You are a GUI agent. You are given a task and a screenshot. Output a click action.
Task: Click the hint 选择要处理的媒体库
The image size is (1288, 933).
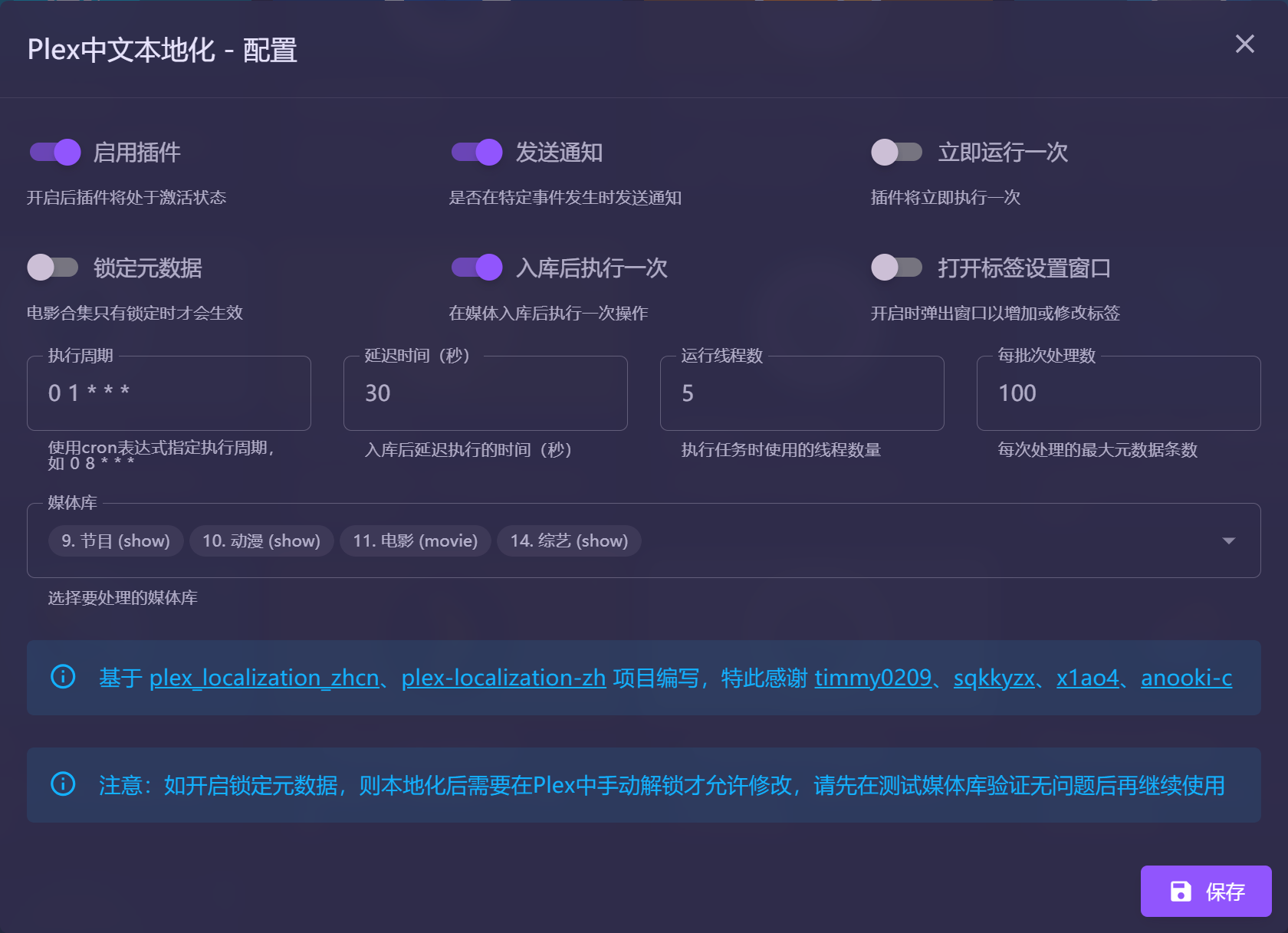pos(123,598)
